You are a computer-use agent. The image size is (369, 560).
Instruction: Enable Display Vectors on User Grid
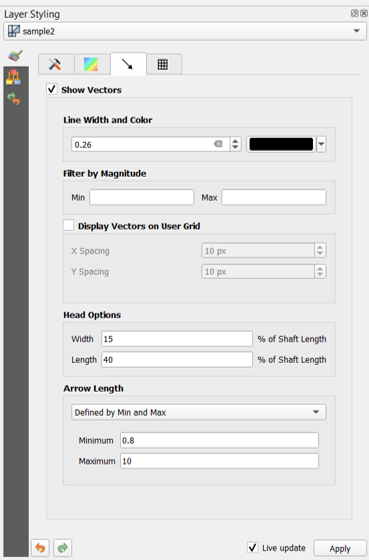68,225
